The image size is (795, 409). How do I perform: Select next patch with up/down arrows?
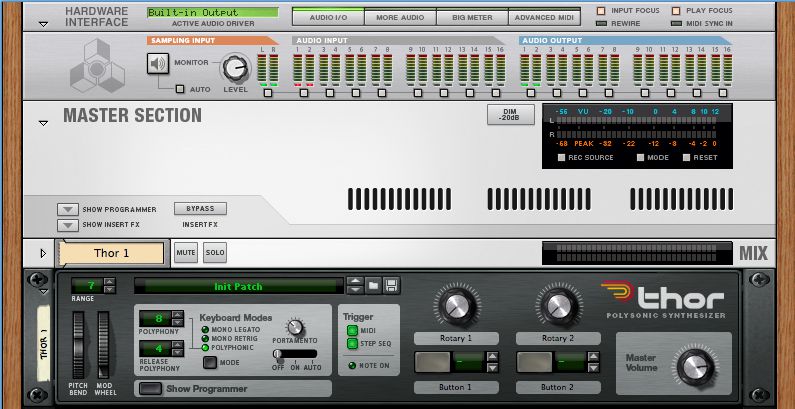[x=355, y=285]
